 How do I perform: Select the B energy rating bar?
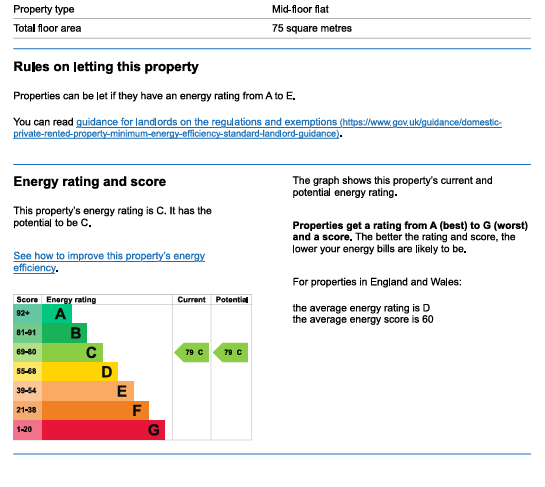(64, 333)
